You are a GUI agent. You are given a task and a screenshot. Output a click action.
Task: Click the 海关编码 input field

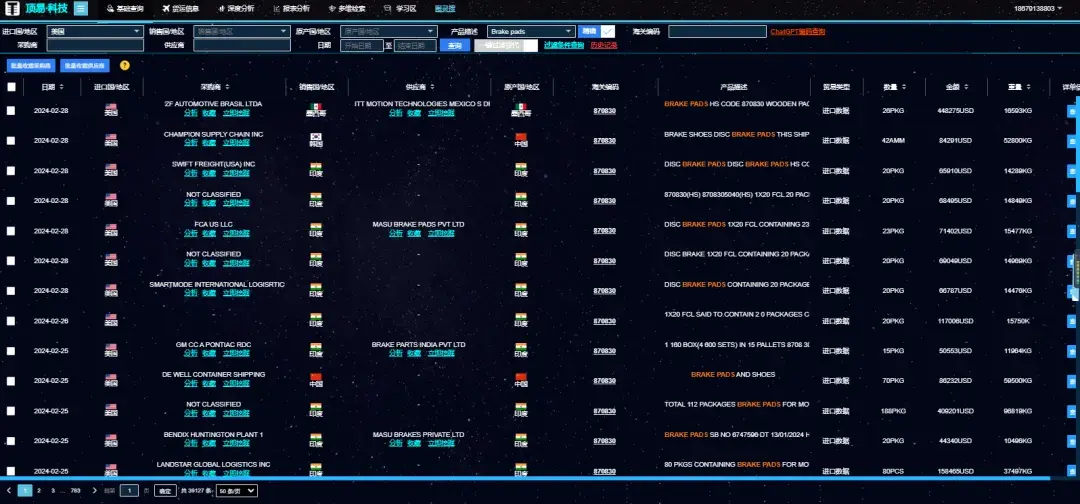tap(717, 32)
